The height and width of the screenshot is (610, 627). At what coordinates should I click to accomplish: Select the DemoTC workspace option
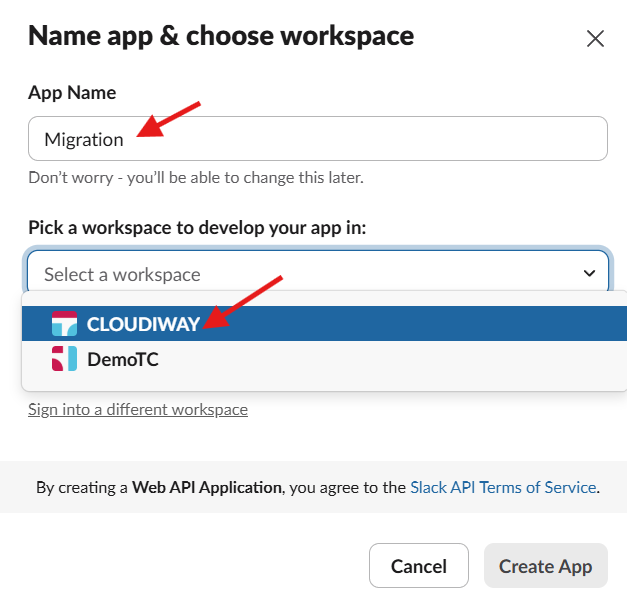[x=324, y=359]
